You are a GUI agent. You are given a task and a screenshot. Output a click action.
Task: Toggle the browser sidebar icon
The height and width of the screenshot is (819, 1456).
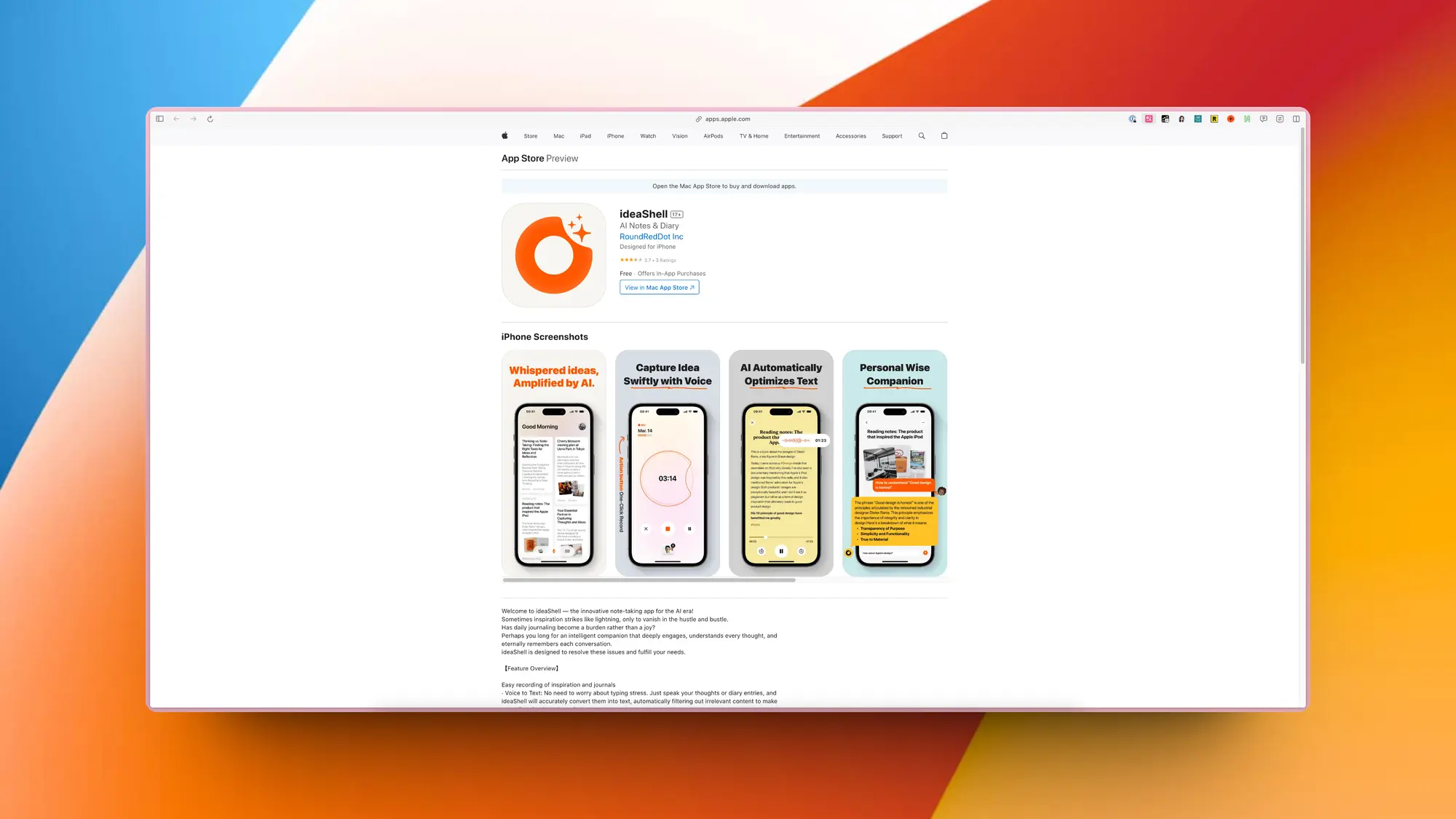click(x=159, y=119)
